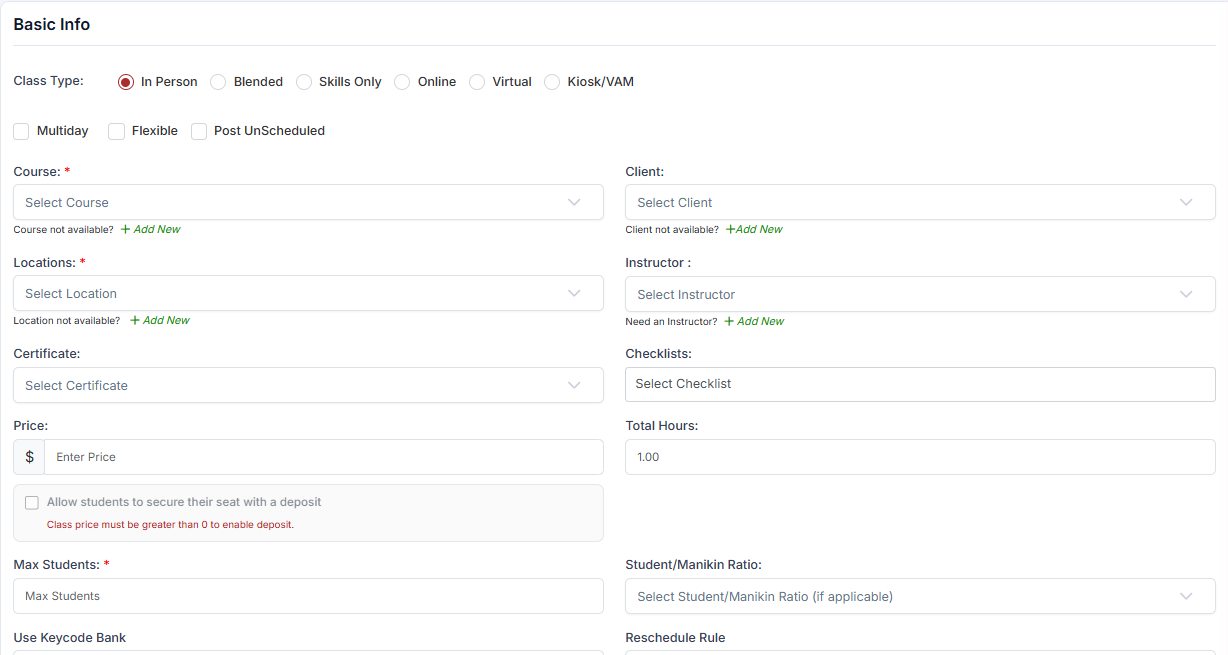Click into the Enter Price field

324,457
